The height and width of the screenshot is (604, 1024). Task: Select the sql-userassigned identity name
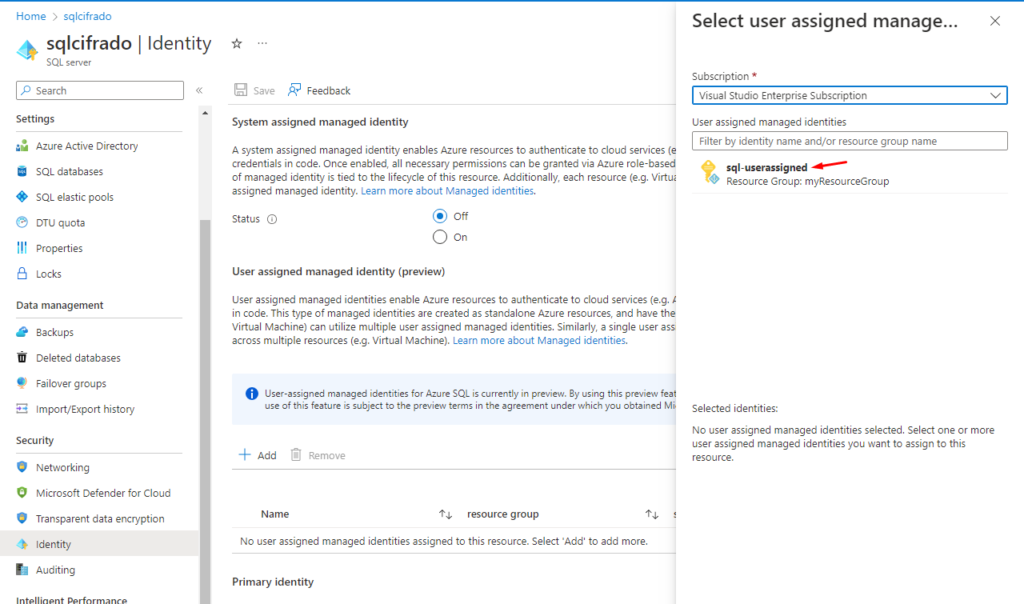coord(767,168)
